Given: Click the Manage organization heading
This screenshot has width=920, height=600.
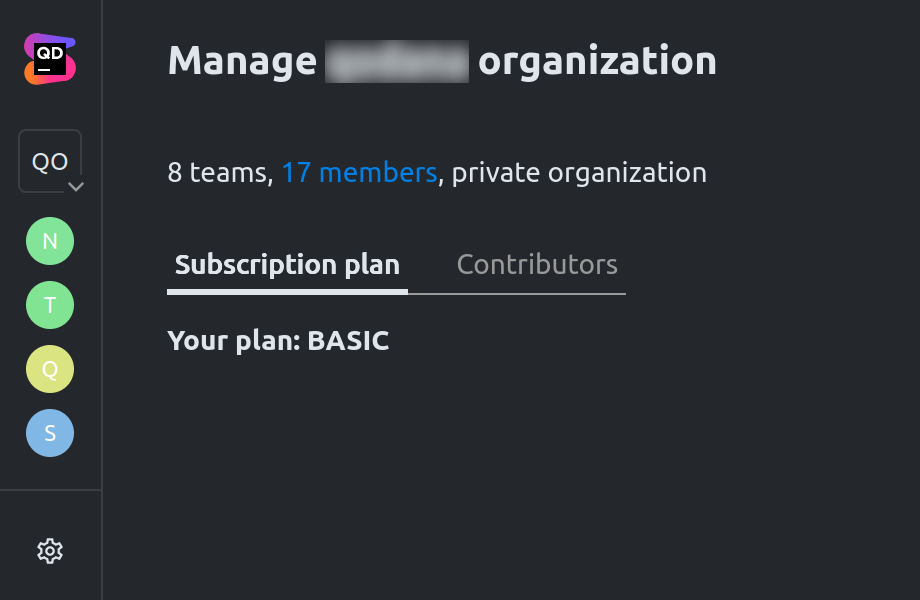Looking at the screenshot, I should (442, 60).
